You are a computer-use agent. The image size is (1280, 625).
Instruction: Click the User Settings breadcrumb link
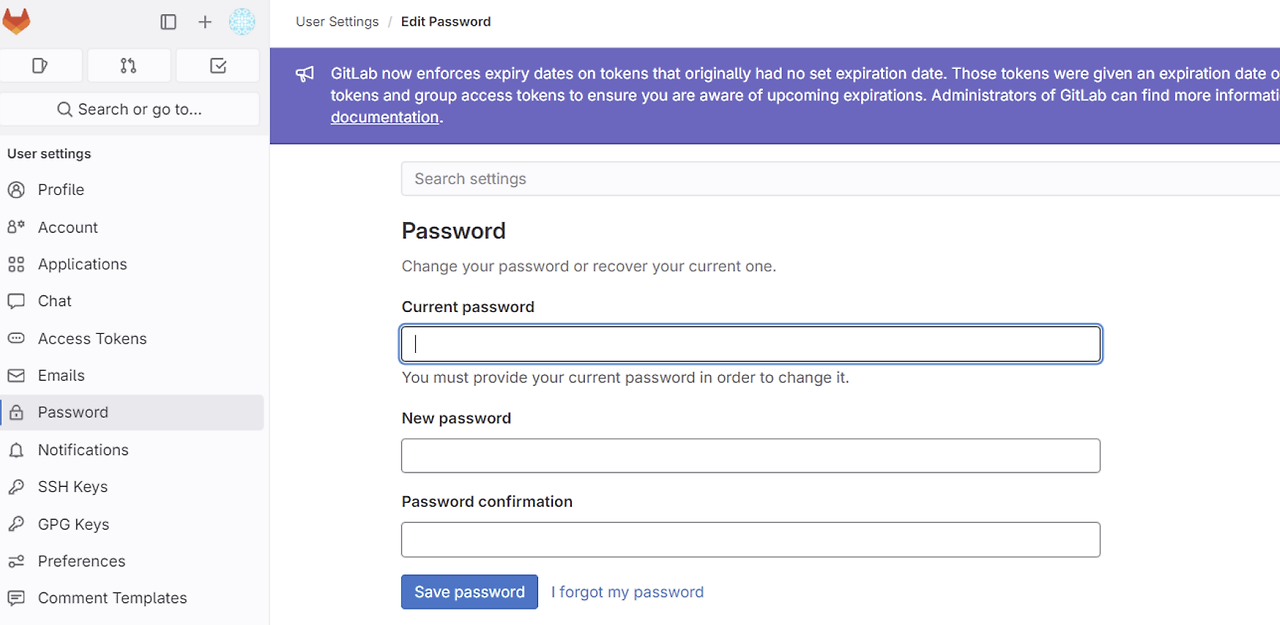tap(337, 21)
